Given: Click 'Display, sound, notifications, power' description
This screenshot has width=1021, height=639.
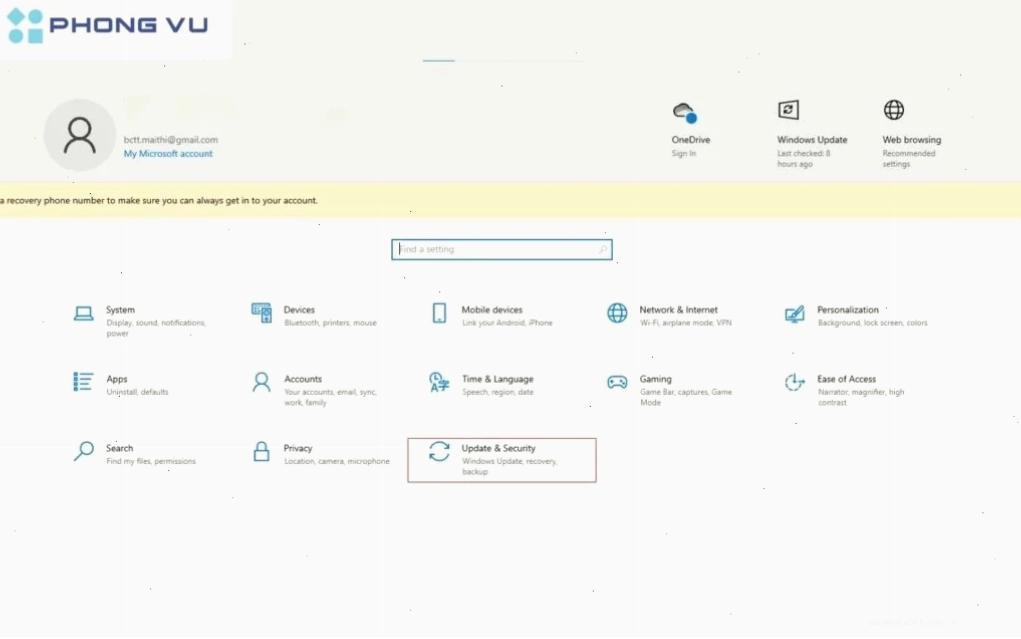Looking at the screenshot, I should 156,328.
